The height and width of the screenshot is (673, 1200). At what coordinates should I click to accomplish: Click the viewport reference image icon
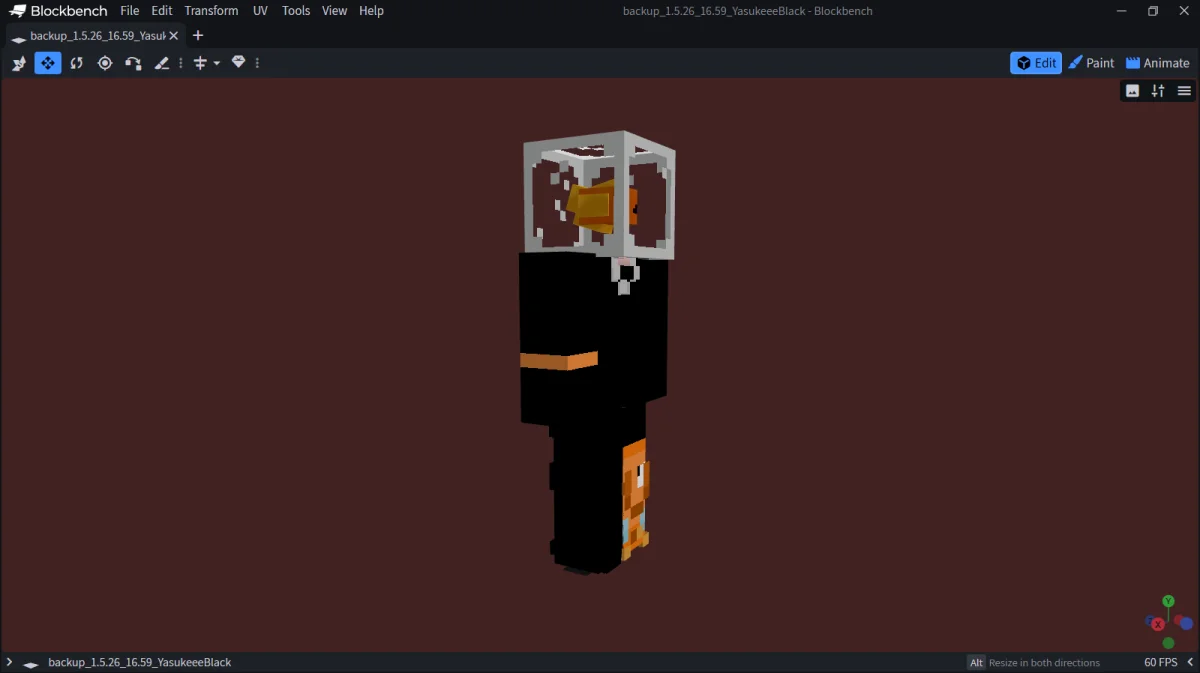point(1132,91)
